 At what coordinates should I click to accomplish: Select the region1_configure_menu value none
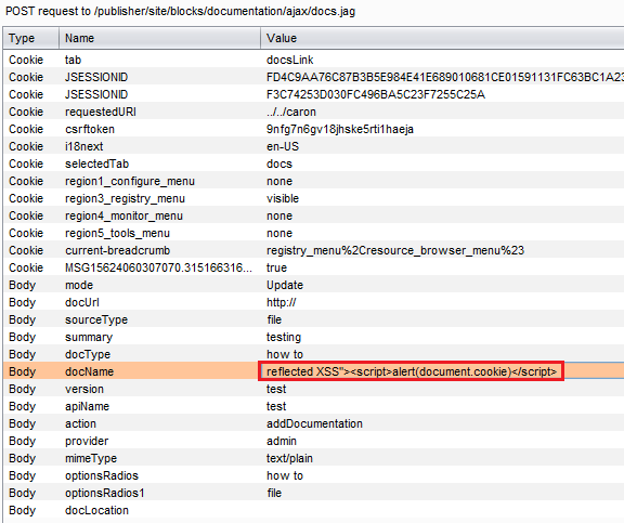pos(279,181)
